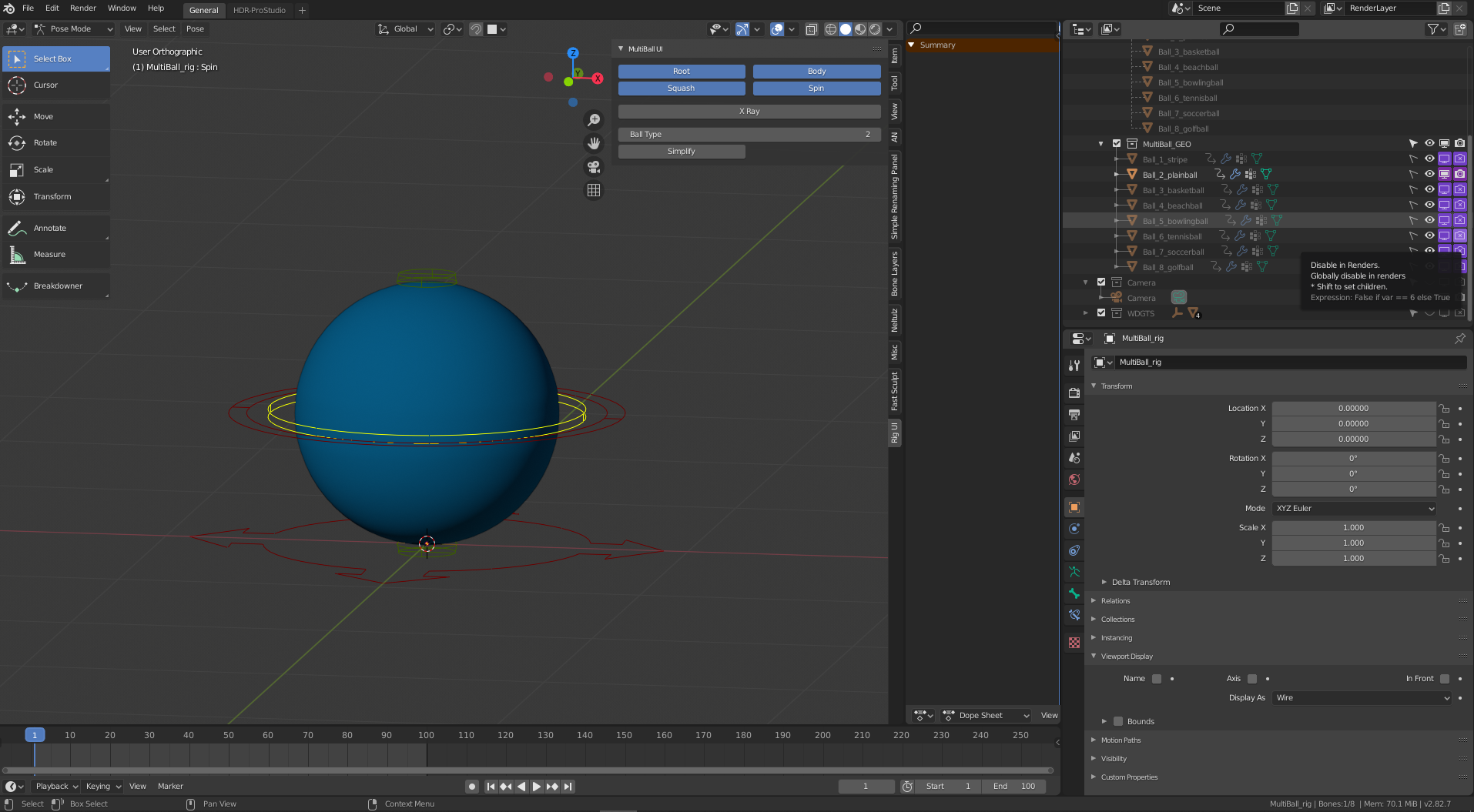
Task: Hide Ball_2_plainball in viewport via eye icon
Action: [x=1429, y=175]
